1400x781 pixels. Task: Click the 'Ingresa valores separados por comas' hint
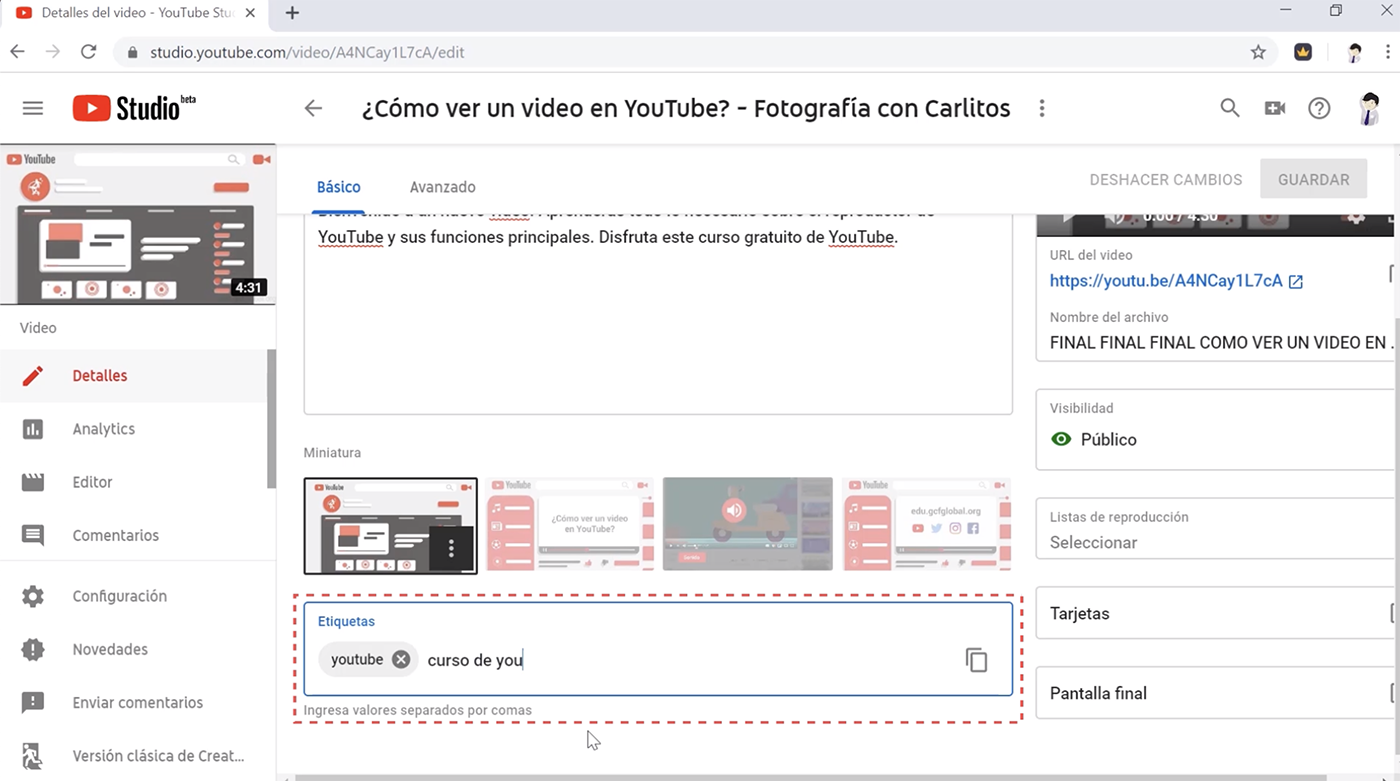[x=418, y=711]
